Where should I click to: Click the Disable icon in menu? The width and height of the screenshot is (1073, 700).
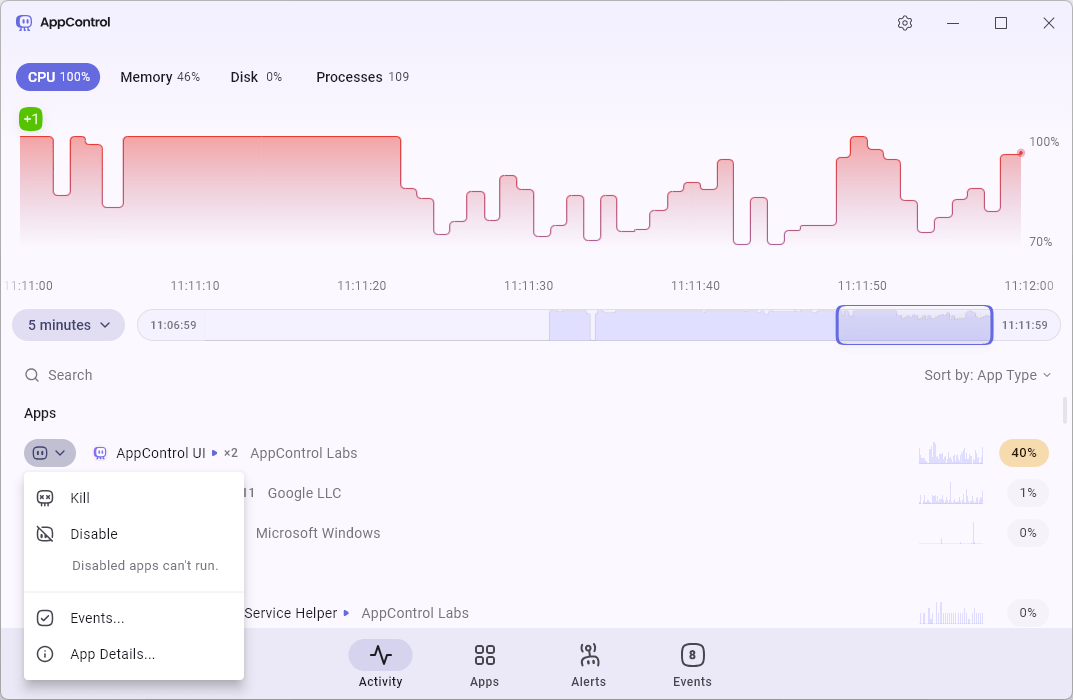tap(45, 534)
